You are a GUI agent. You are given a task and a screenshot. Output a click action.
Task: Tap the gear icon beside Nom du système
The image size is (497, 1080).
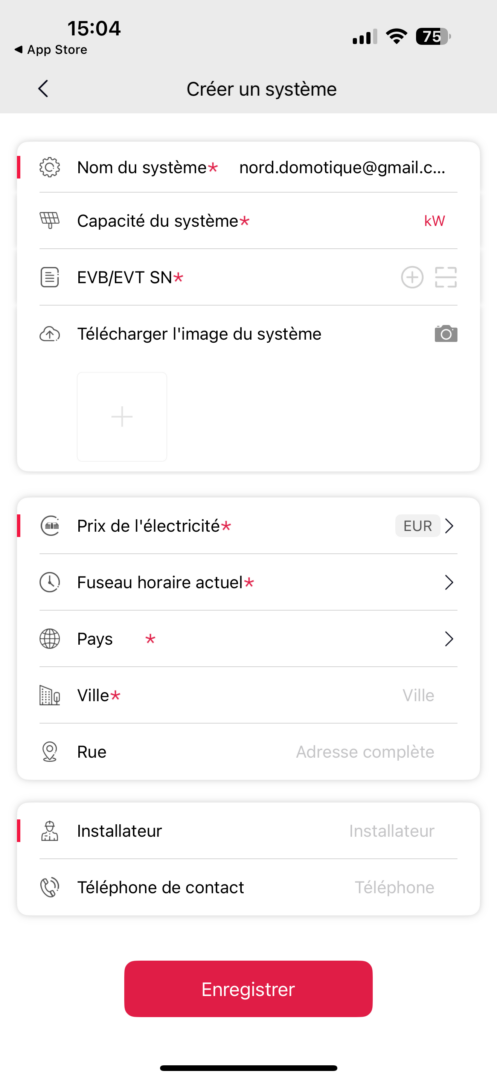(50, 167)
